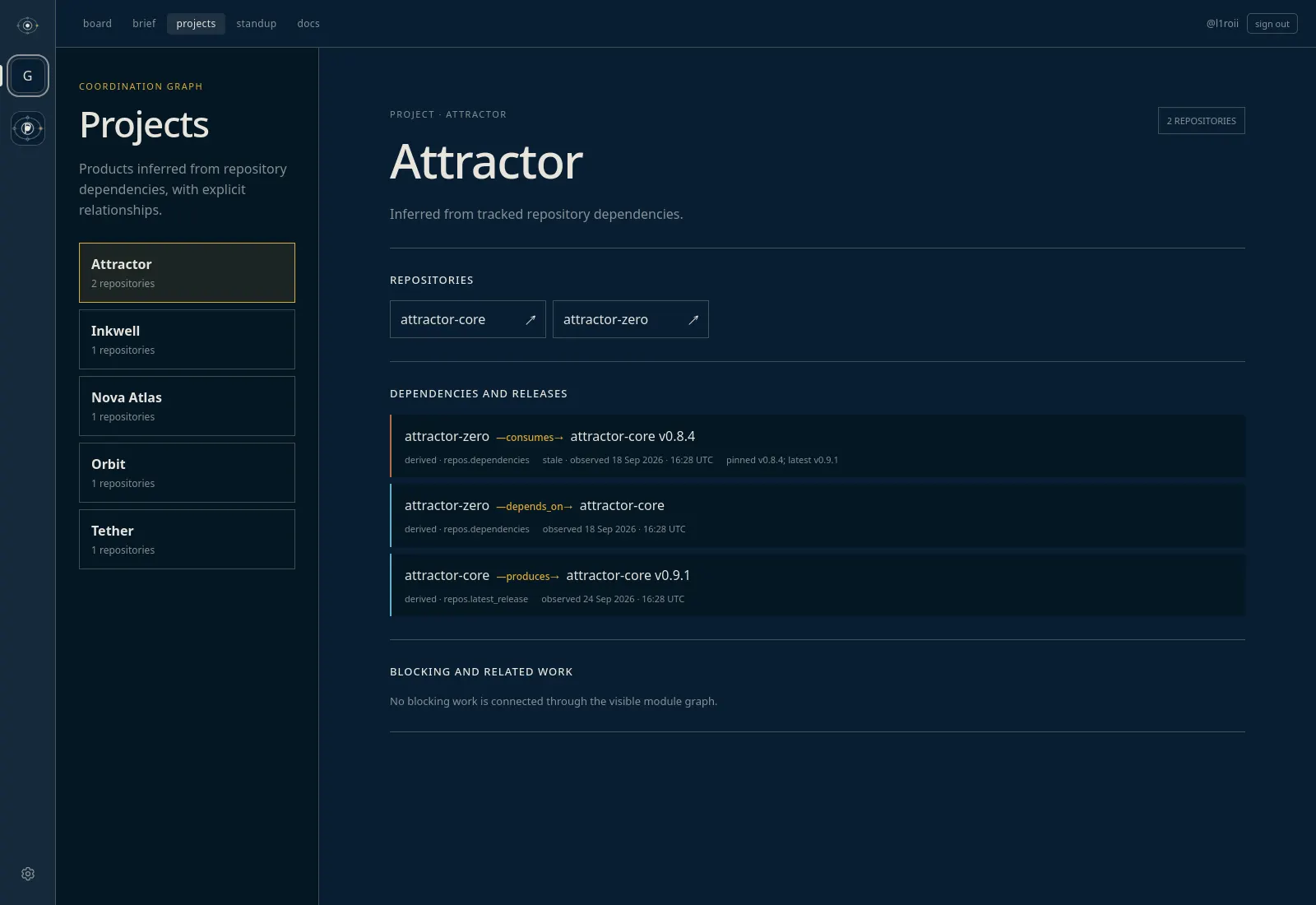
Task: Click the 'PROJECT · ATTRACTOR' breadcrumb text
Action: click(448, 114)
